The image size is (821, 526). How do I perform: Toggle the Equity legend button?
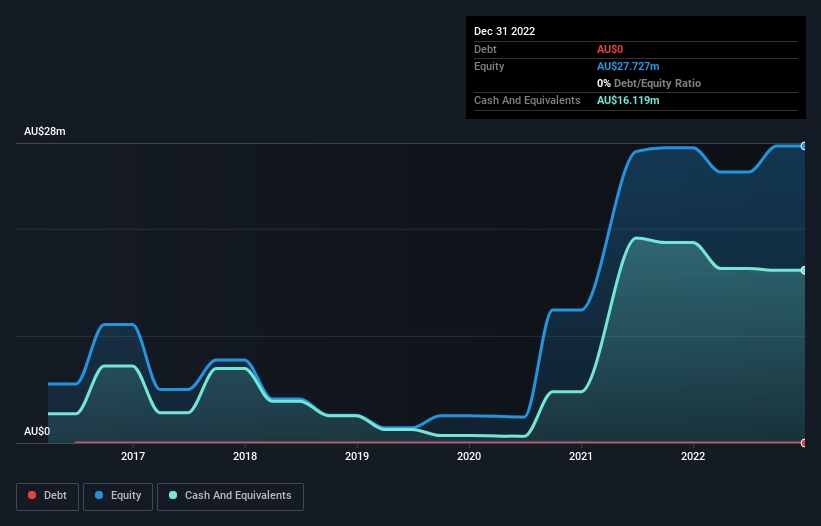coord(118,496)
